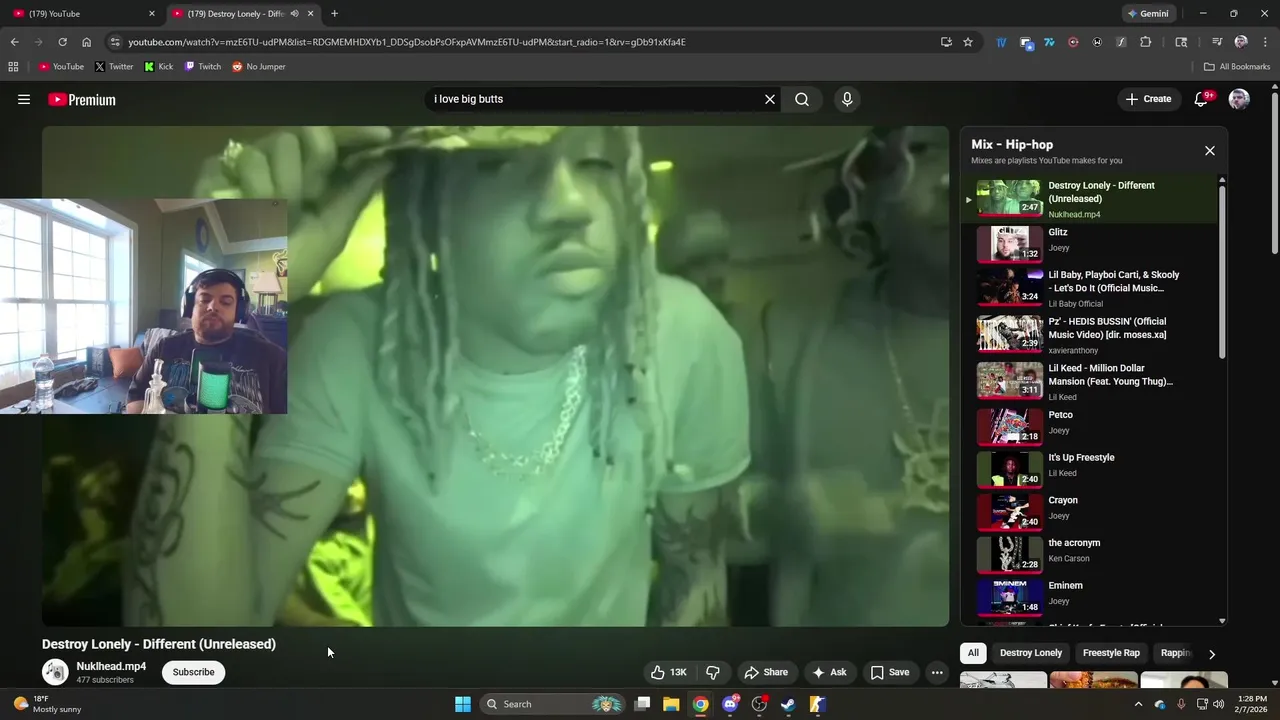Subscribe to Nuklhead.mp4
This screenshot has height=720, width=1280.
click(x=194, y=672)
